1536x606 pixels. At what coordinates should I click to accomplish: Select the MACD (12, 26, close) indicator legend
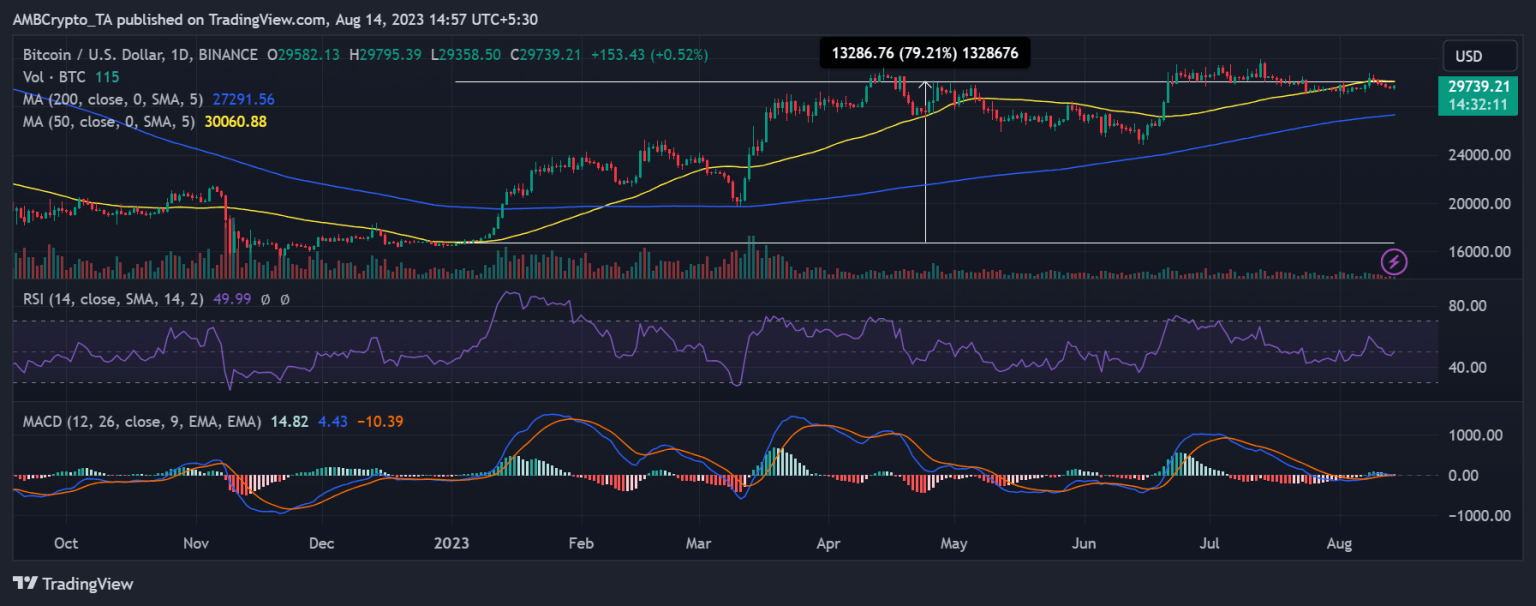point(130,422)
